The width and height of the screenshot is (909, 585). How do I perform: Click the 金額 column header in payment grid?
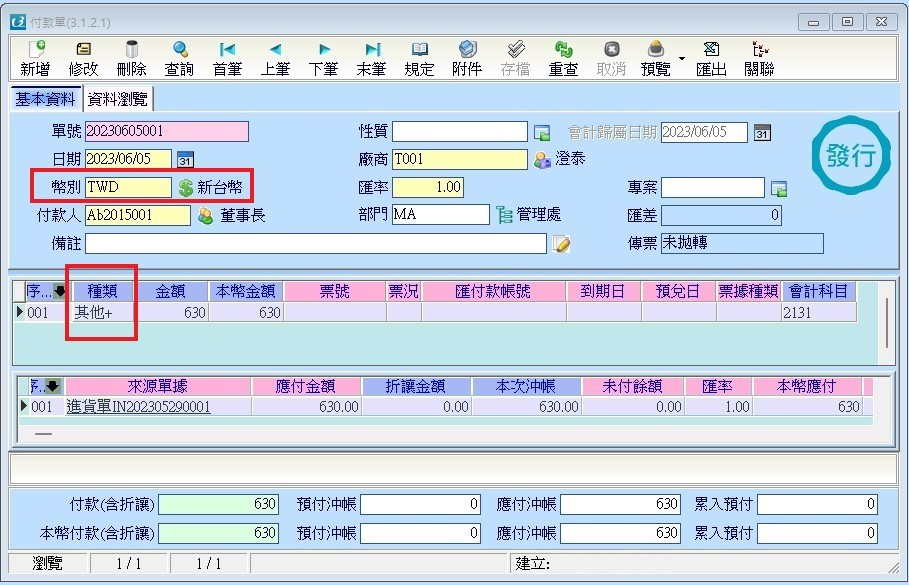tap(170, 291)
